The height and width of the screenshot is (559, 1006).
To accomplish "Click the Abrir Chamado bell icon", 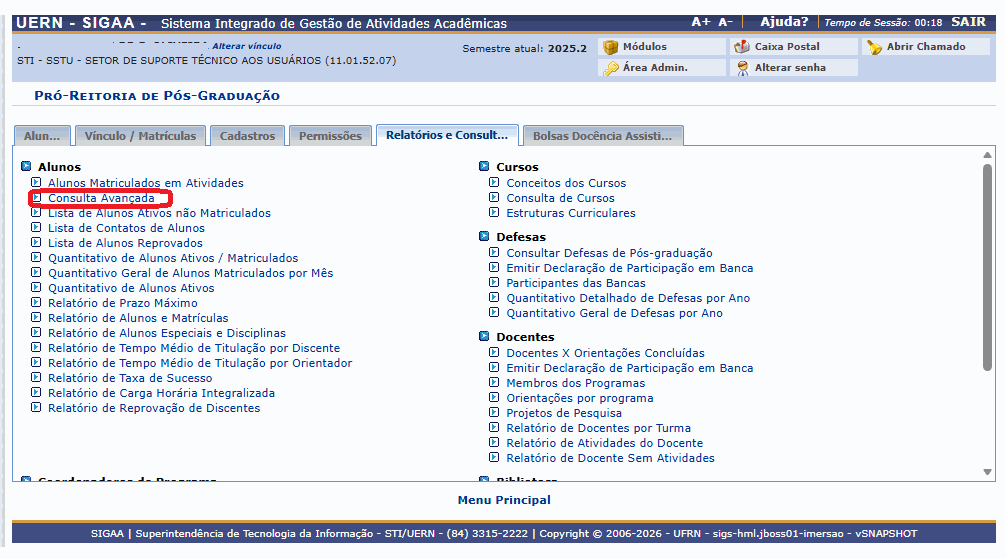I will point(874,47).
